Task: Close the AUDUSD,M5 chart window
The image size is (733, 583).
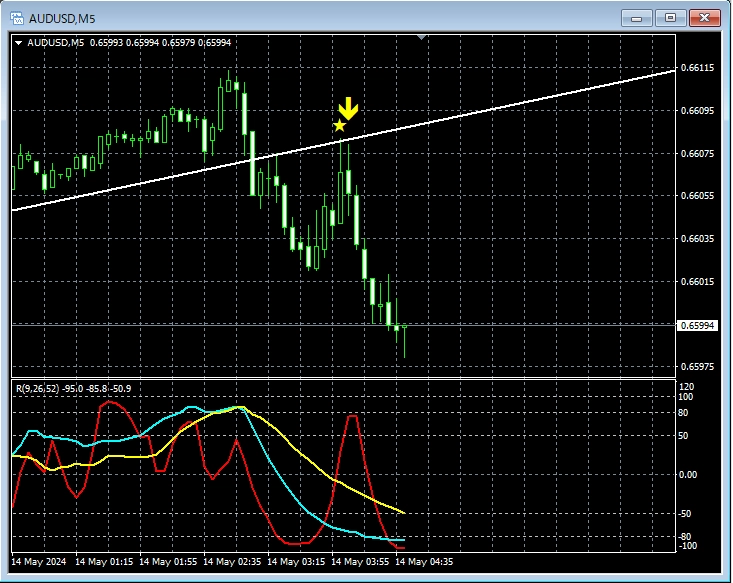Action: coord(705,18)
